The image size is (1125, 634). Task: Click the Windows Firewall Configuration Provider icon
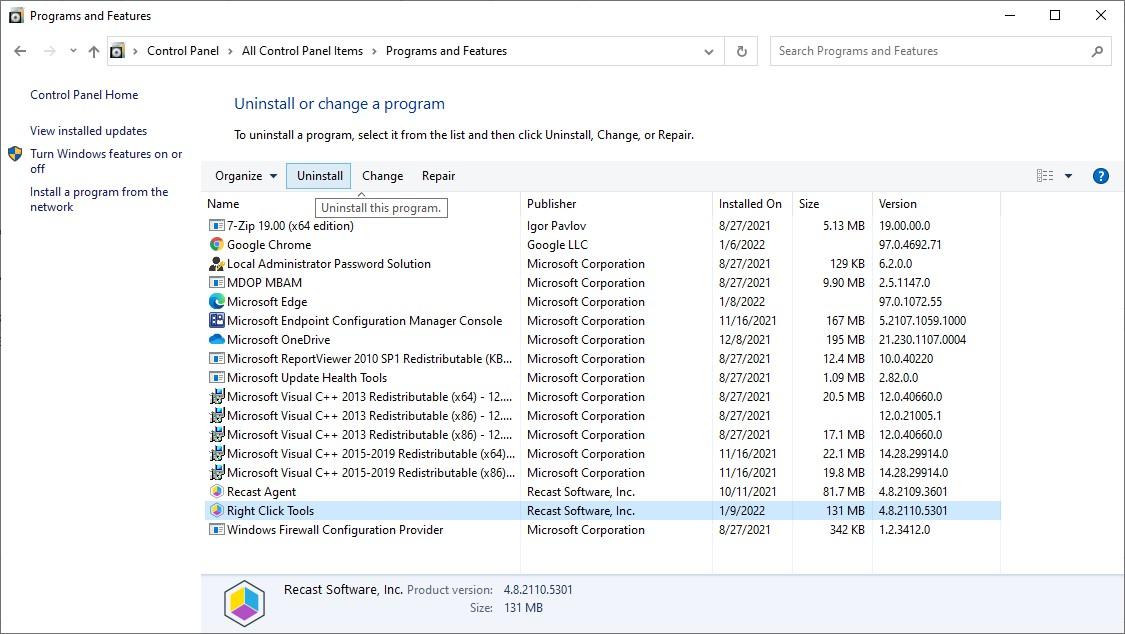click(217, 529)
